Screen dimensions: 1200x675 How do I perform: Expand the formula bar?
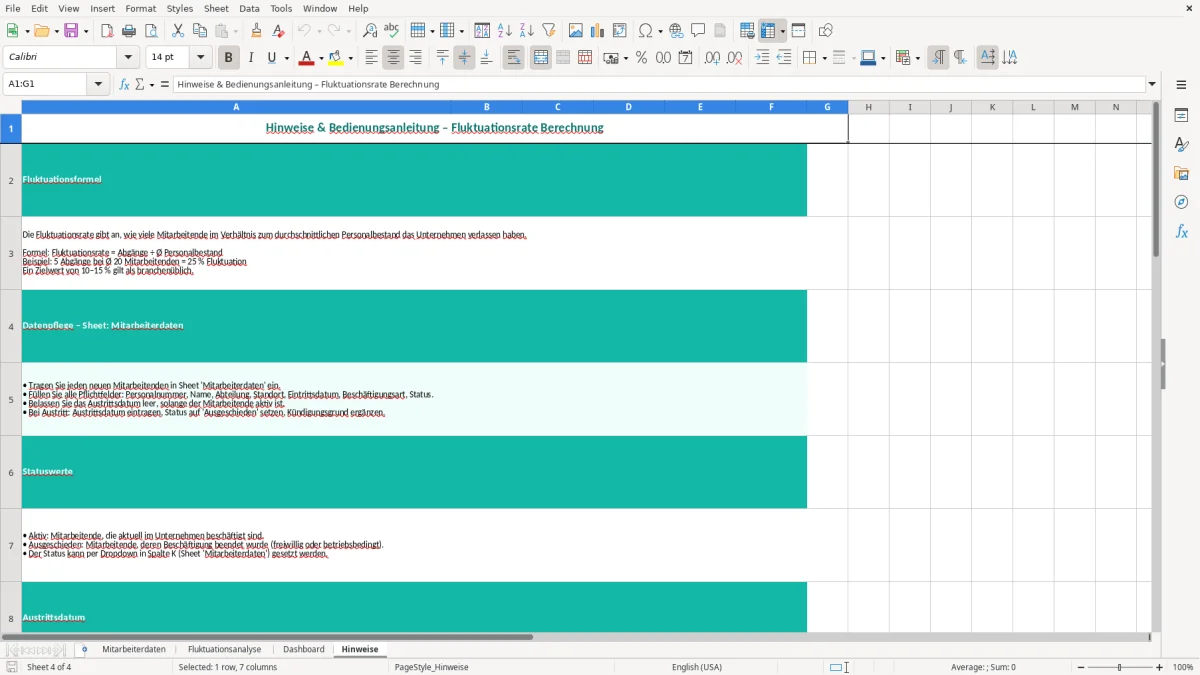1152,84
